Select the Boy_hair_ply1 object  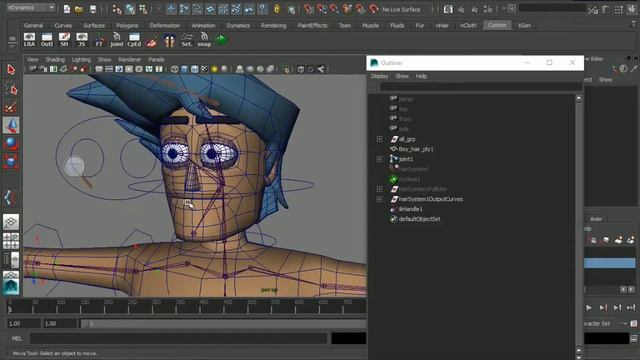(x=416, y=149)
